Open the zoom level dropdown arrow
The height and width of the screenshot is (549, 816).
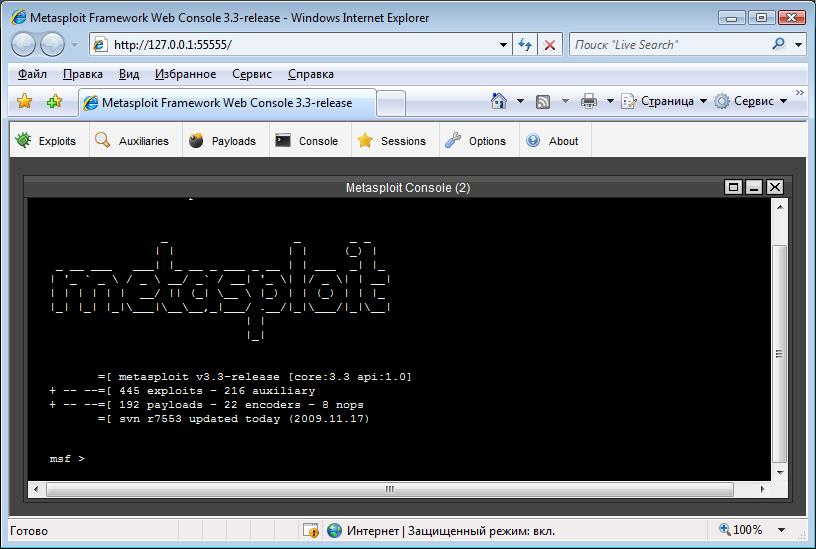point(782,530)
